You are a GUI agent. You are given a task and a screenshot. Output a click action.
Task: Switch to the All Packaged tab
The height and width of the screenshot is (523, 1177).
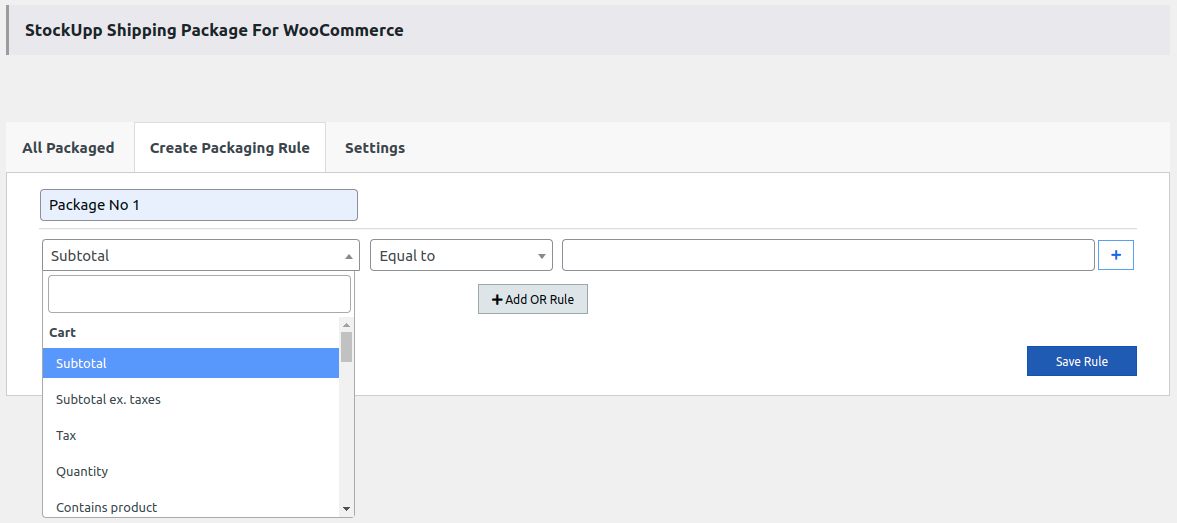click(68, 148)
